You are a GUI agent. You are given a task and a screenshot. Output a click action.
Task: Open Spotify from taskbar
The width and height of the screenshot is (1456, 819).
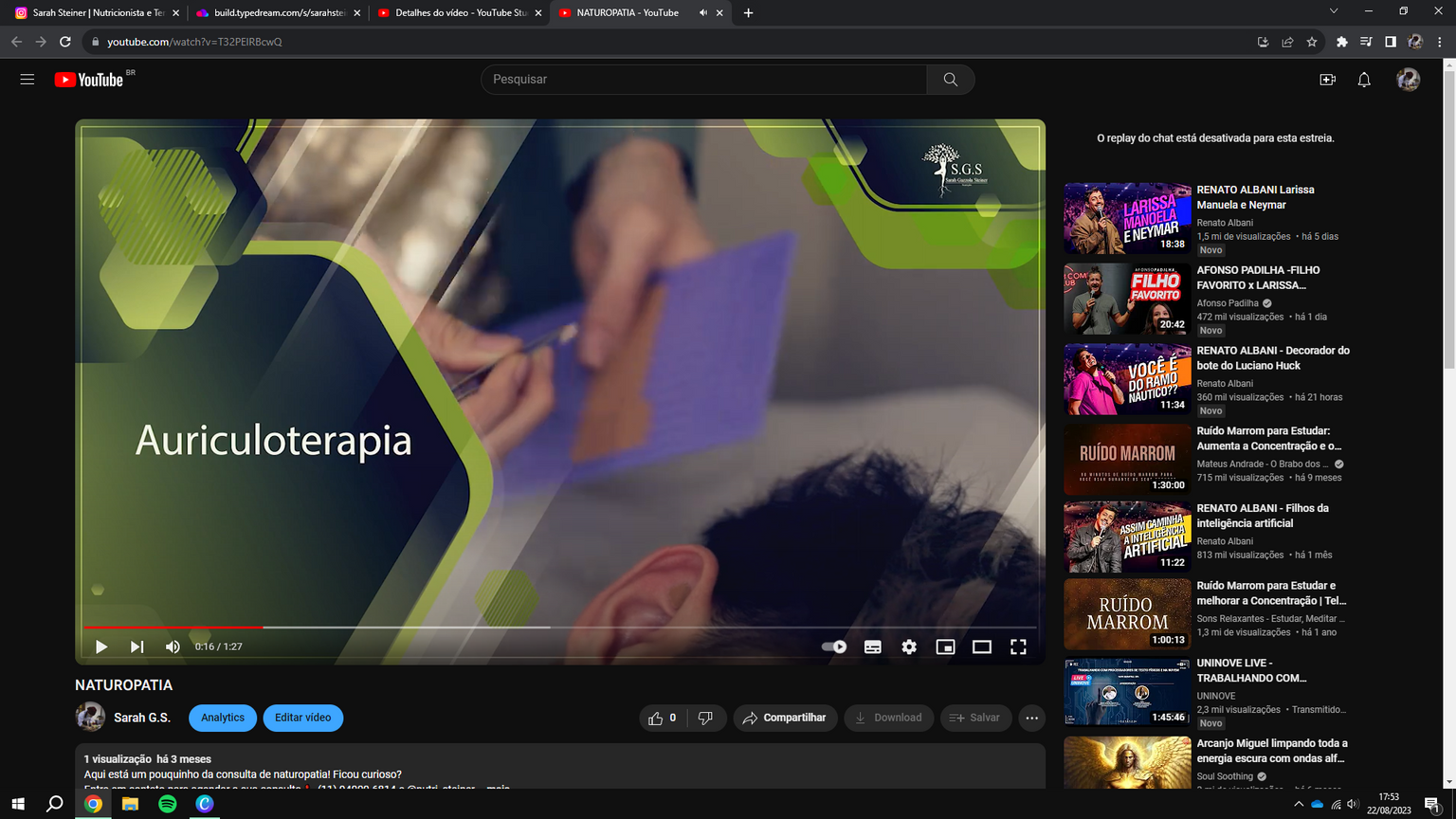coord(167,804)
